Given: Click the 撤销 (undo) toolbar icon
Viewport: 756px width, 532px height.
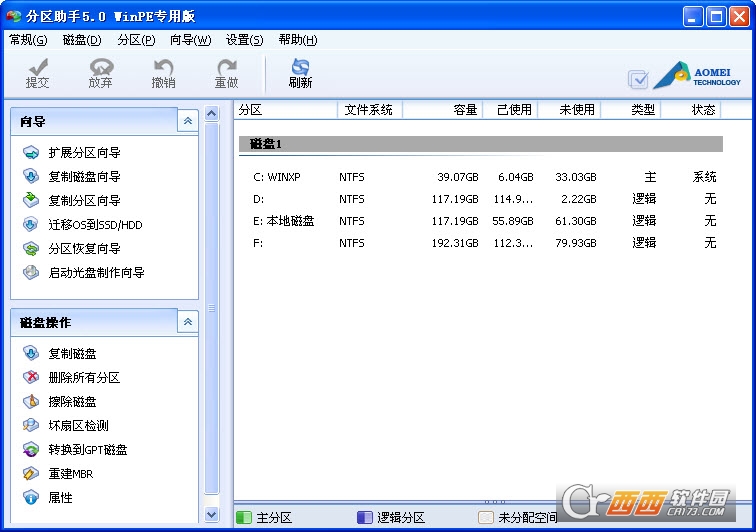Looking at the screenshot, I should coord(163,73).
